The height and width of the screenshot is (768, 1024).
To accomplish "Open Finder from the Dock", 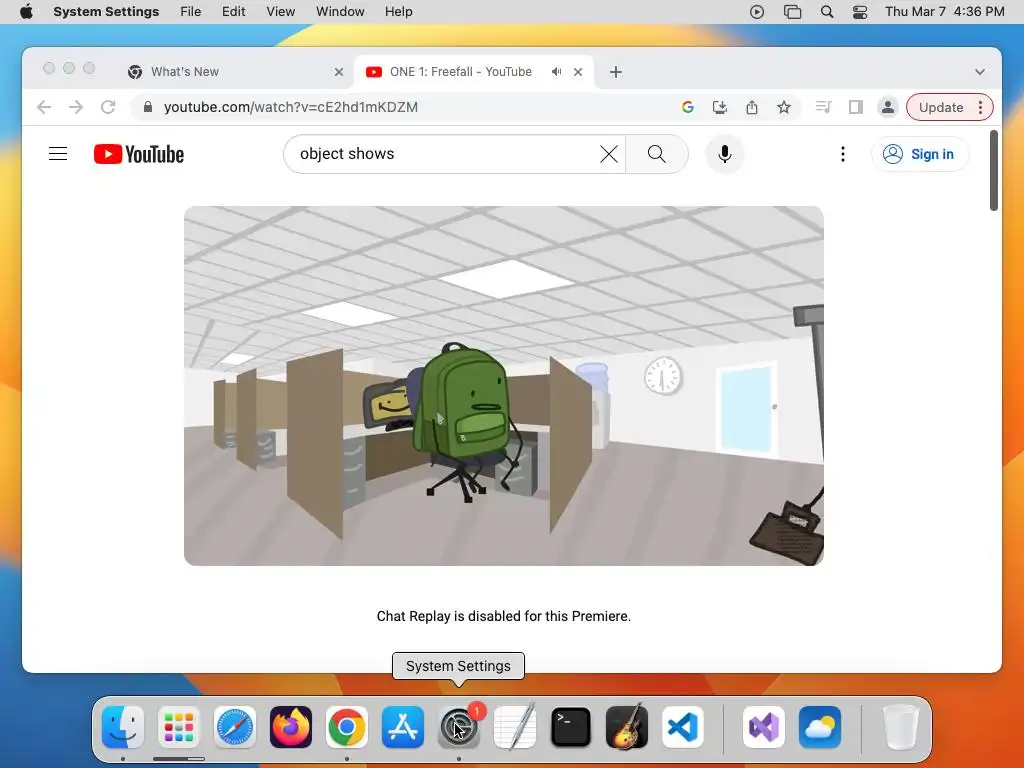I will (123, 727).
